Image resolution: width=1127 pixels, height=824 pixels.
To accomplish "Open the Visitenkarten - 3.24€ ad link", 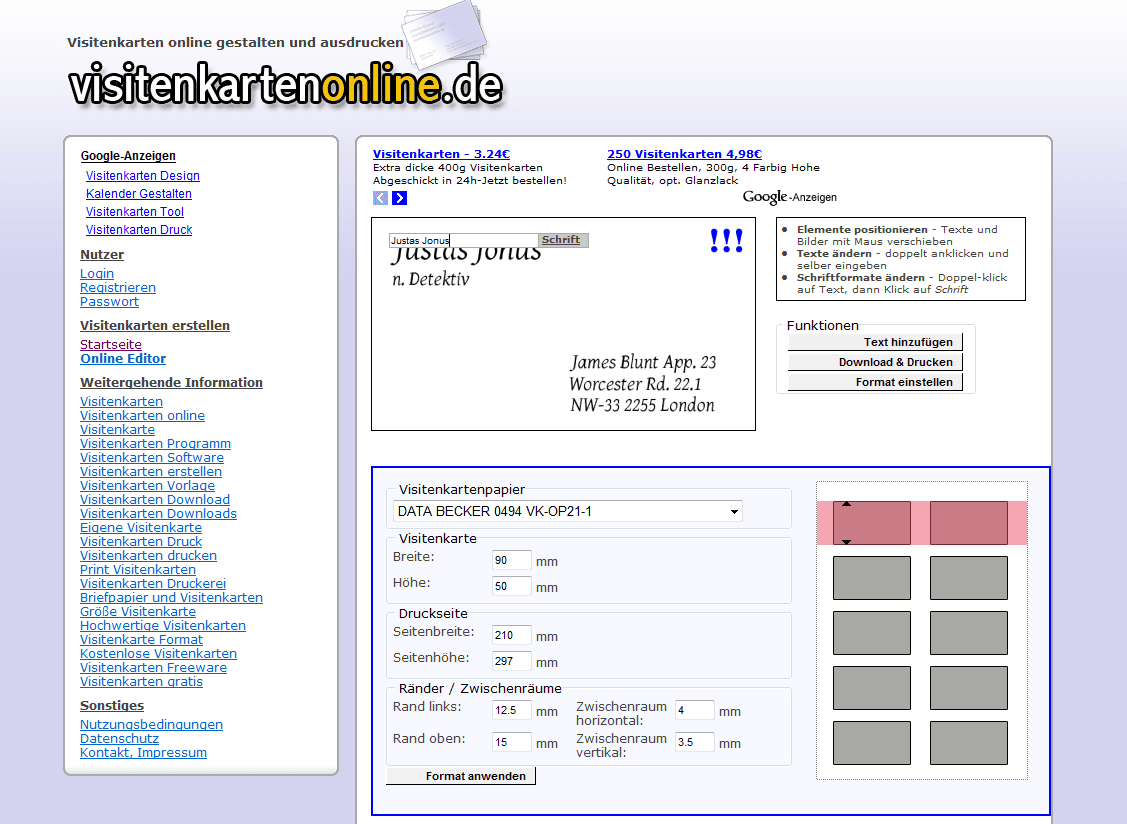I will point(441,154).
